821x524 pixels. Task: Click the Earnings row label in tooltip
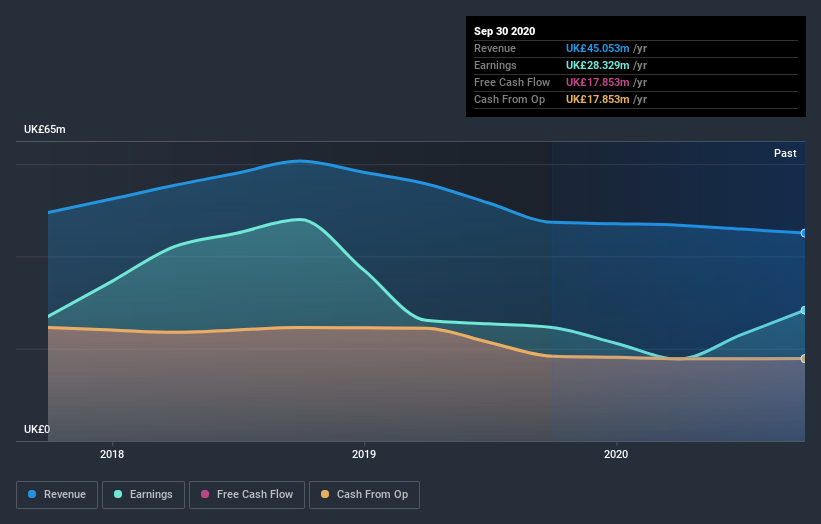click(x=495, y=65)
